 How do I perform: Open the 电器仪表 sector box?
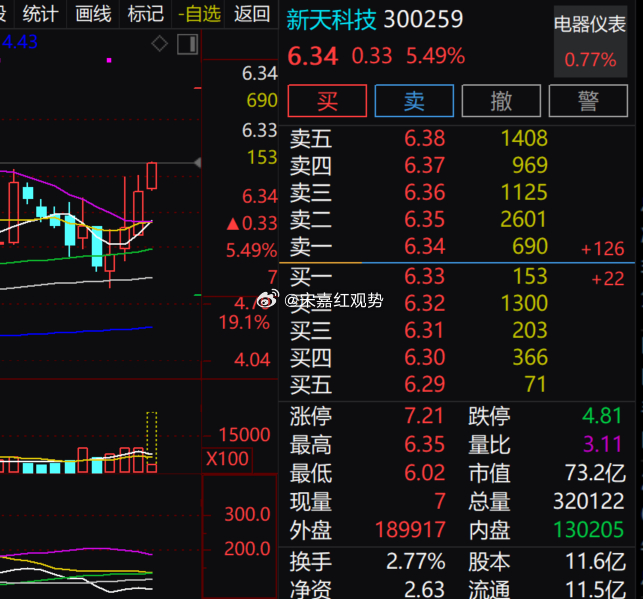[590, 41]
